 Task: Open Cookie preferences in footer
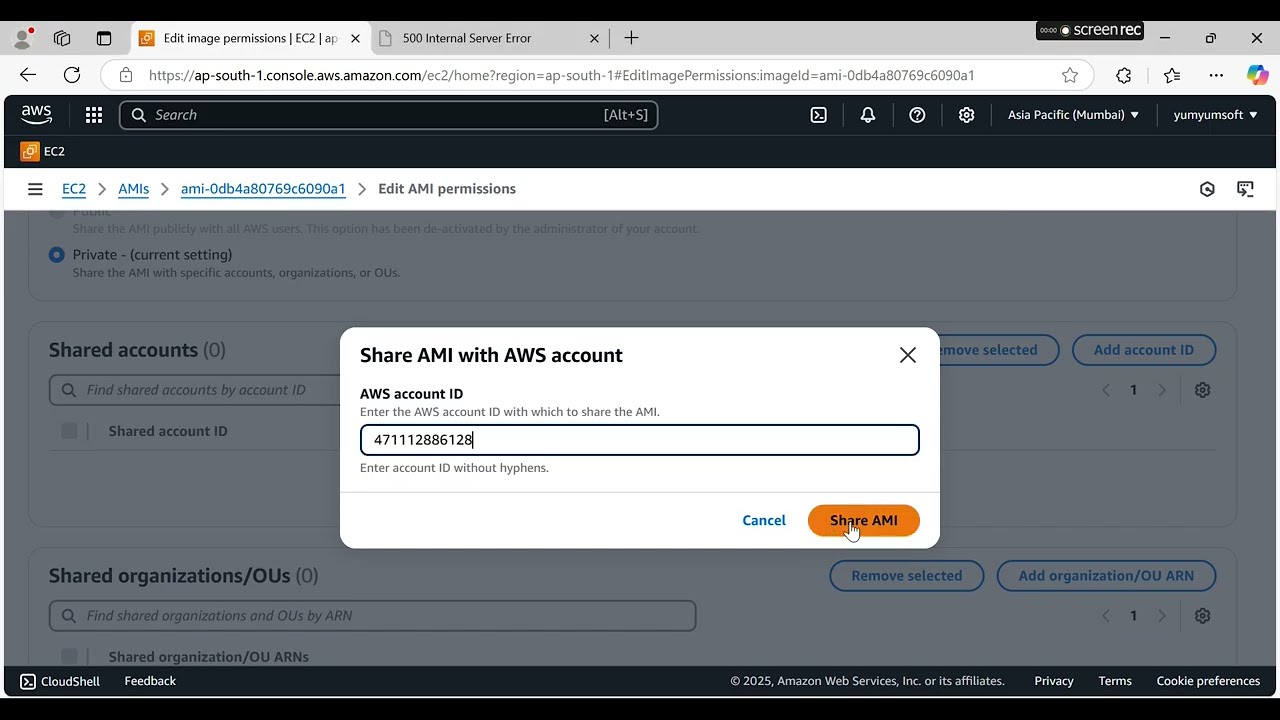coord(1208,681)
